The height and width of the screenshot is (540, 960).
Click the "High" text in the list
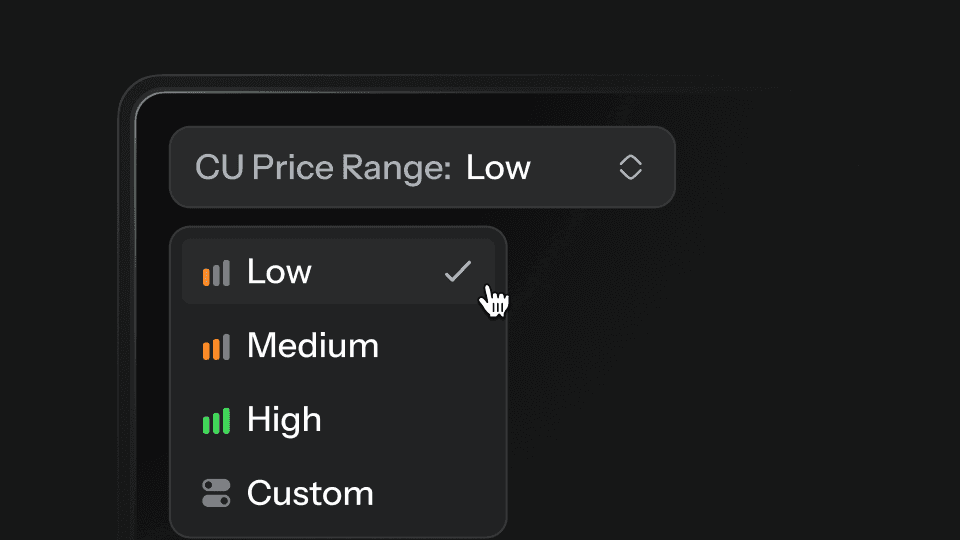[x=284, y=419]
